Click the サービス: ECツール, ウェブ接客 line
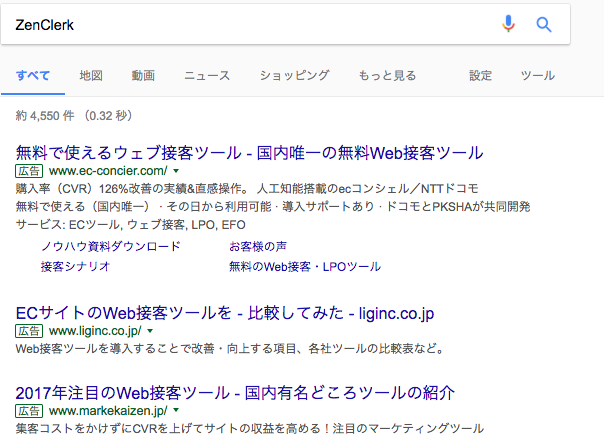Viewport: 604px width, 448px height. (131, 225)
